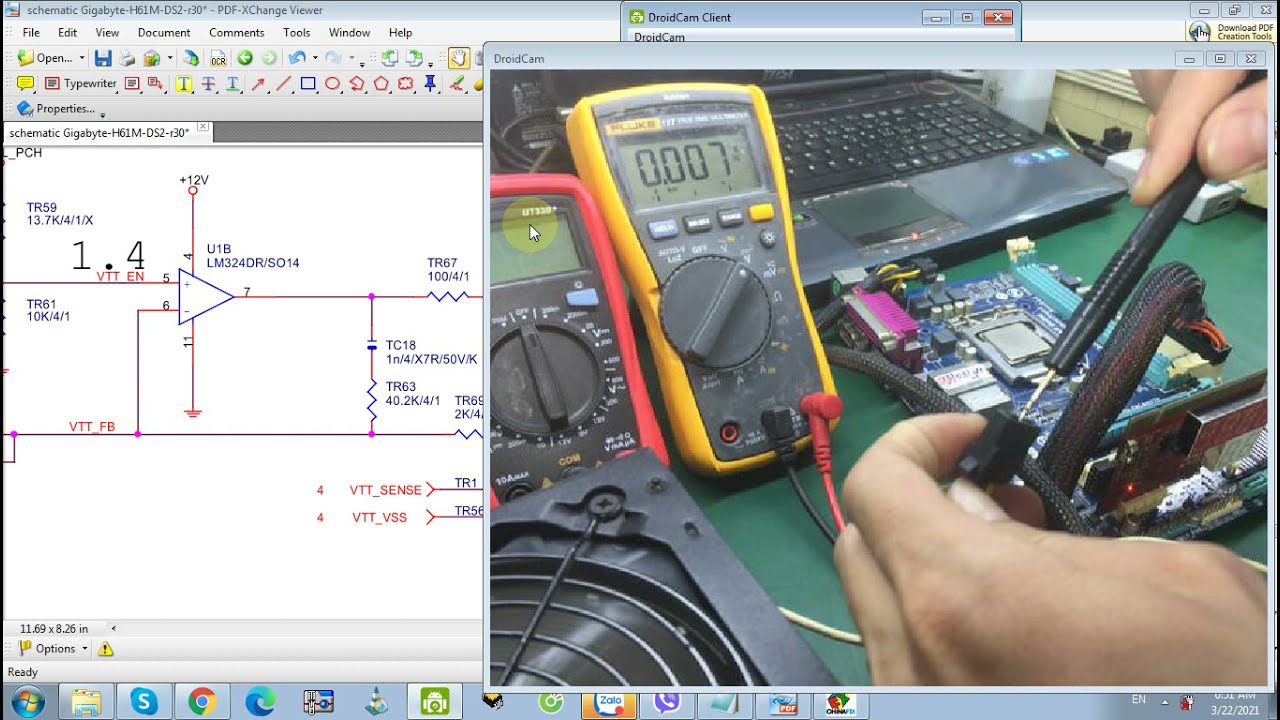Choose the Strikeout Text tool

(x=209, y=84)
